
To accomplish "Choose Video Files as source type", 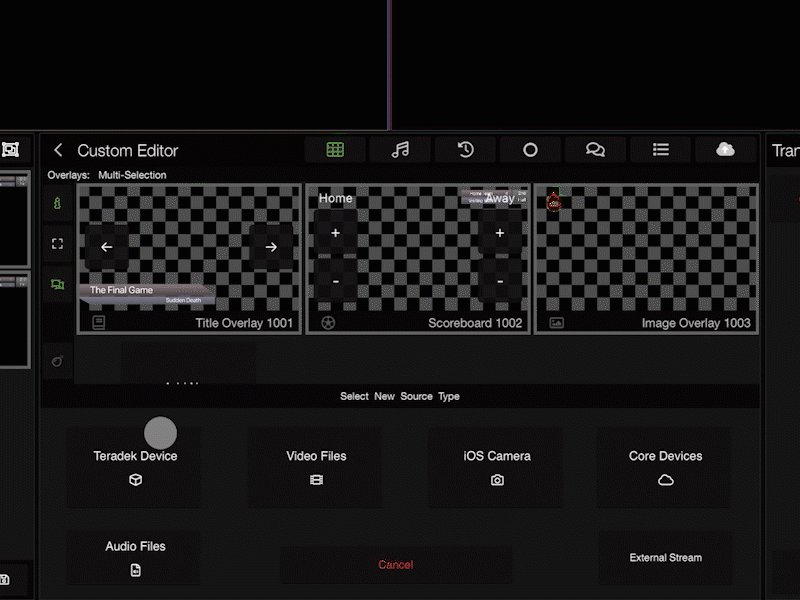I will pyautogui.click(x=315, y=467).
